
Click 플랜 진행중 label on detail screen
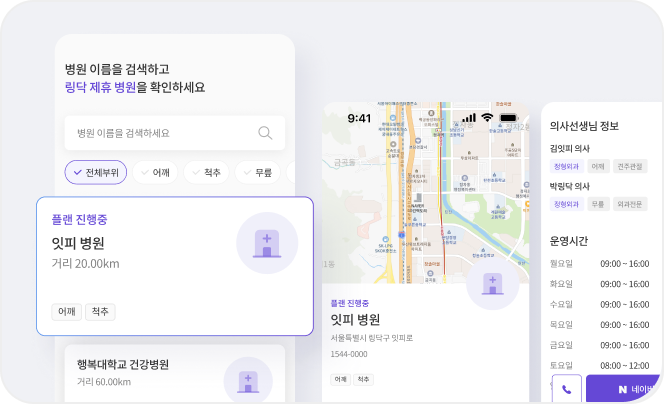349,303
